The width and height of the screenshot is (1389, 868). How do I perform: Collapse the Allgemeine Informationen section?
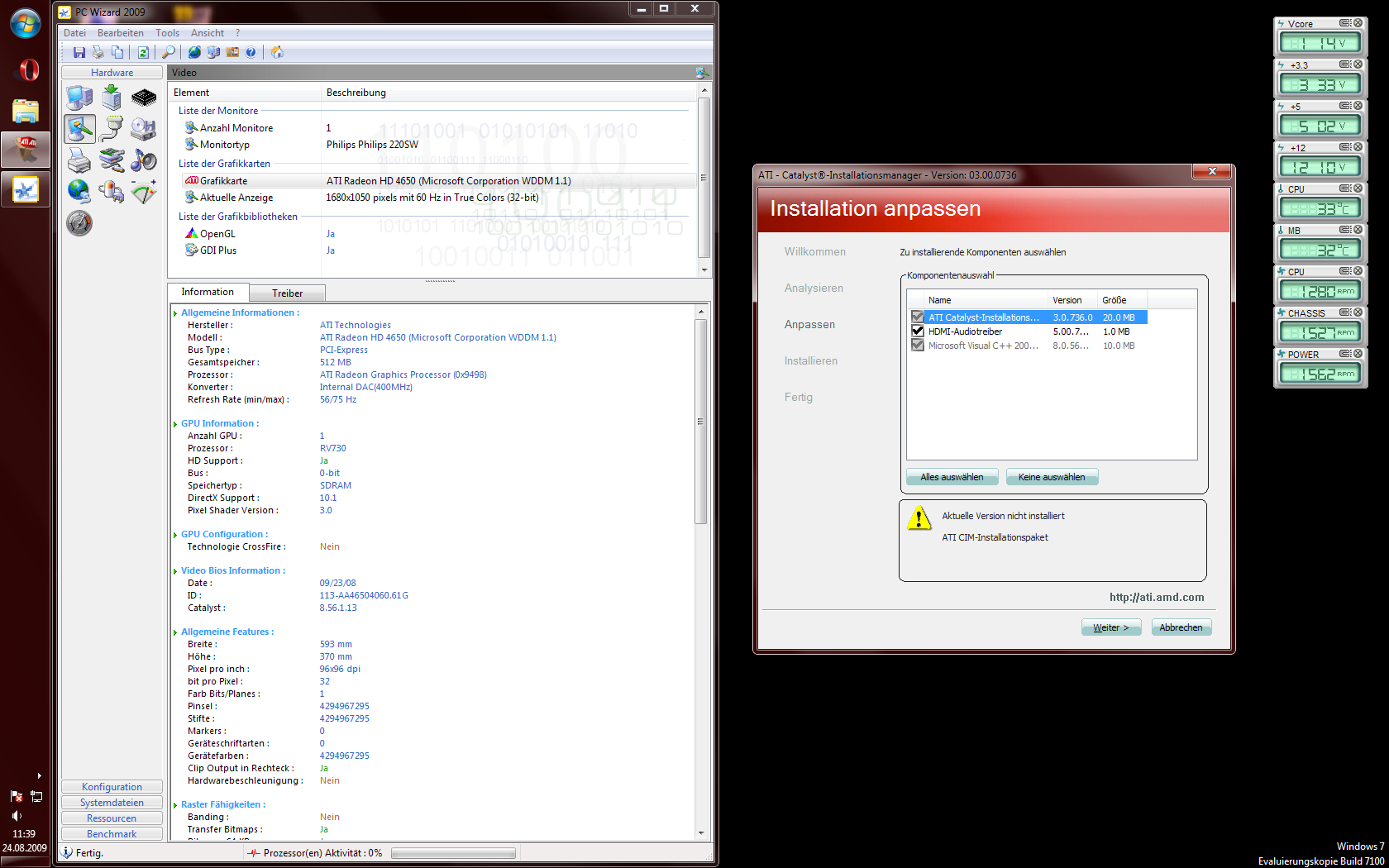tap(175, 313)
